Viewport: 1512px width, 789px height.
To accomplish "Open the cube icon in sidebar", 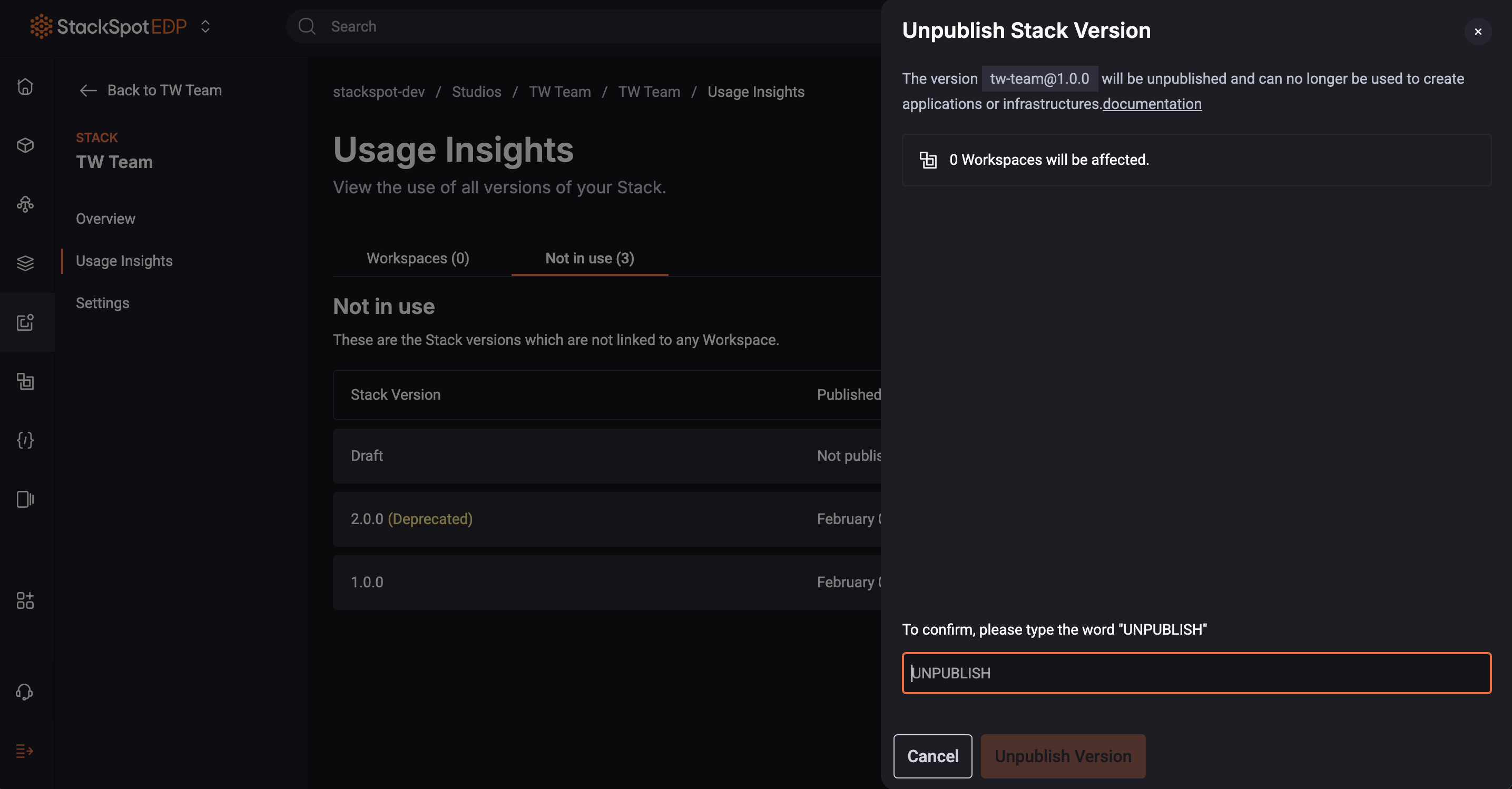I will pos(25,145).
